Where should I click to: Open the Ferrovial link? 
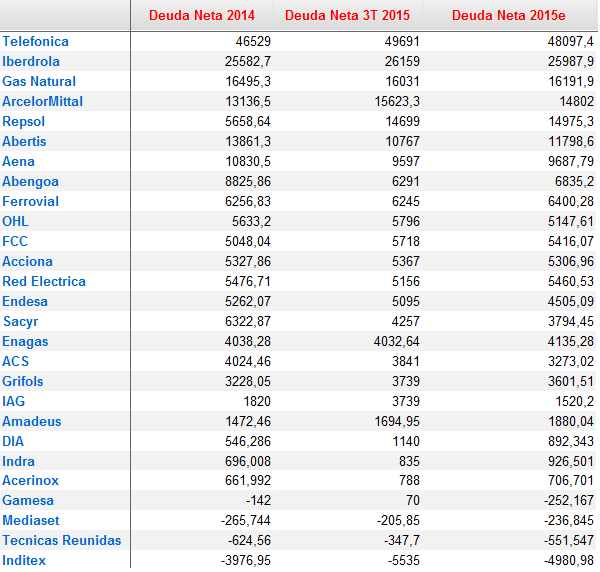coord(30,202)
